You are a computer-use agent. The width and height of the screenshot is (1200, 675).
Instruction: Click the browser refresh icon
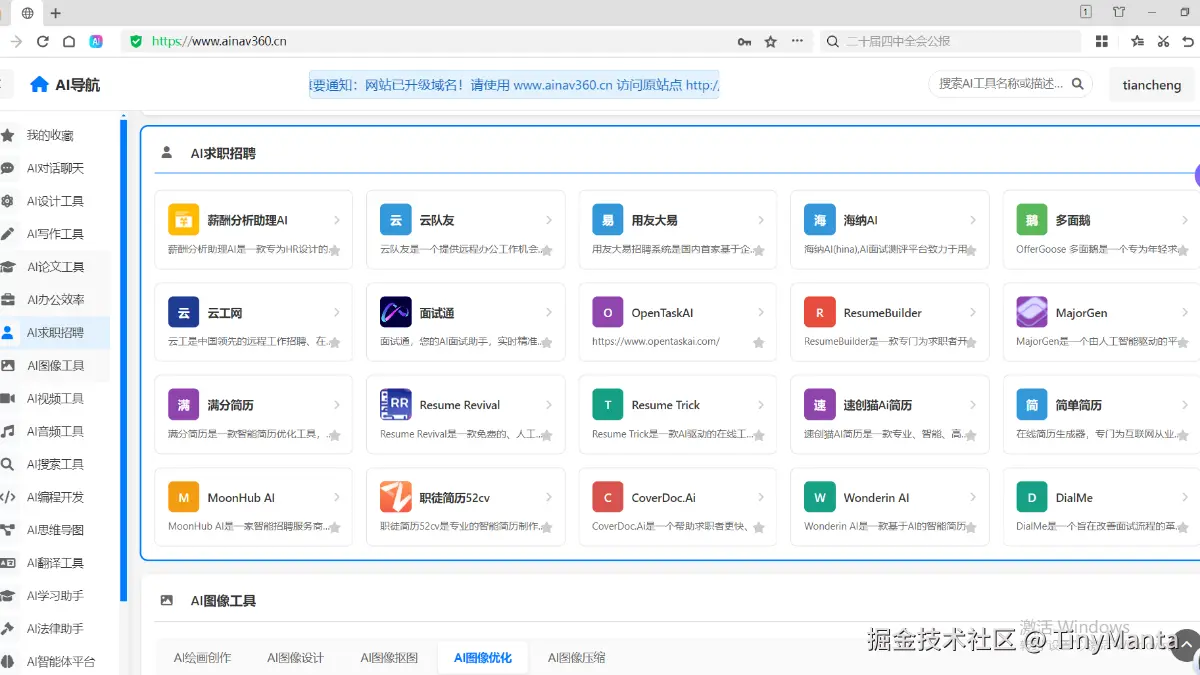coord(40,41)
